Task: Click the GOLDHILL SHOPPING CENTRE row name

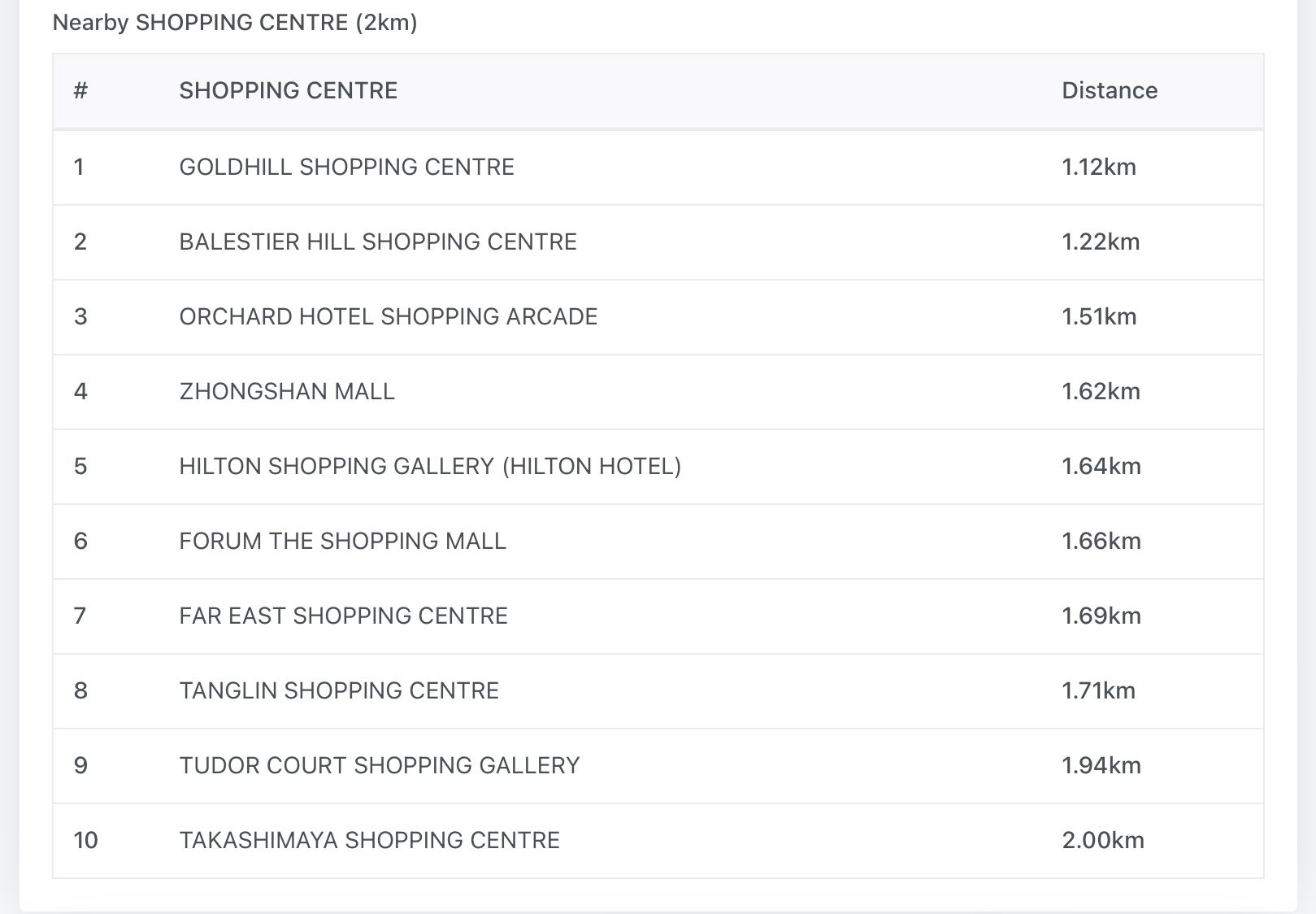Action: tap(346, 168)
